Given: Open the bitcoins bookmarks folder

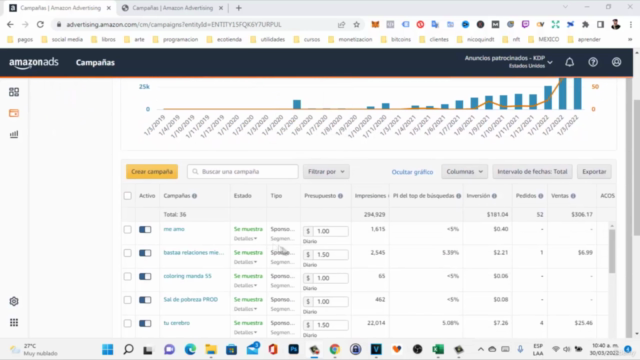Looking at the screenshot, I should [x=396, y=40].
